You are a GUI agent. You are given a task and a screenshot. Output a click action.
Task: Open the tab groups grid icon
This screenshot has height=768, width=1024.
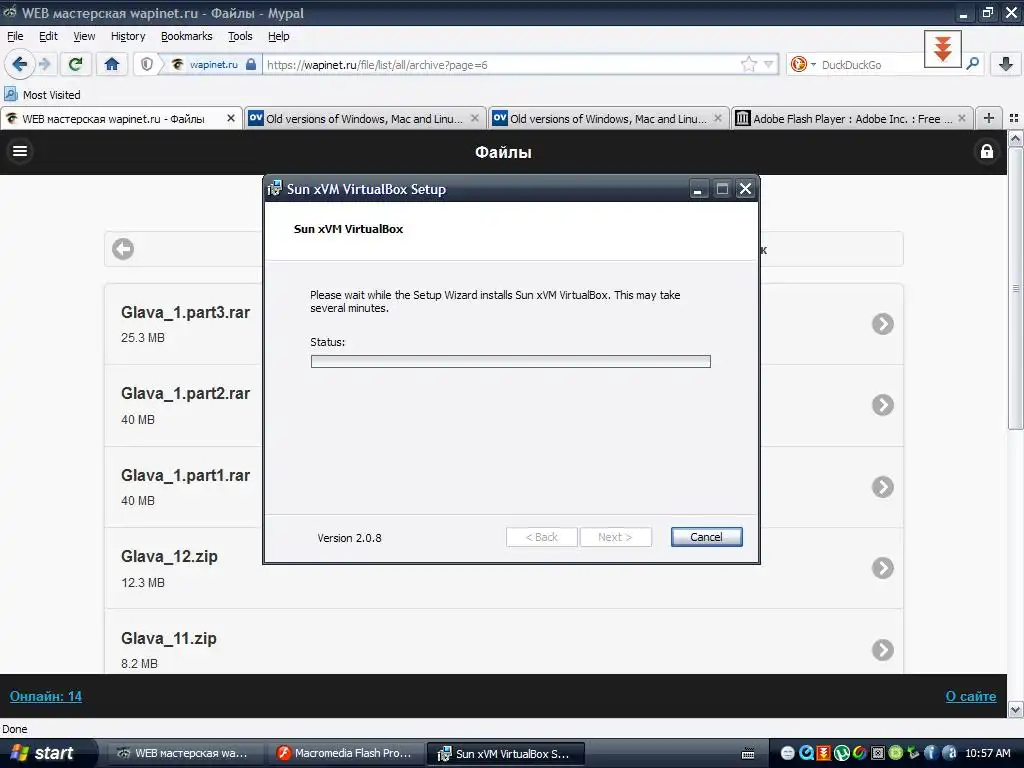coord(1014,118)
